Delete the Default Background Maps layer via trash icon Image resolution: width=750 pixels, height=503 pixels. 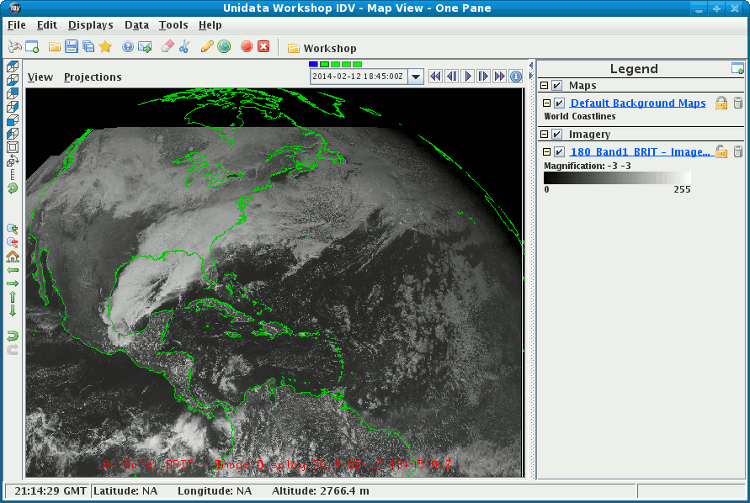tap(738, 103)
